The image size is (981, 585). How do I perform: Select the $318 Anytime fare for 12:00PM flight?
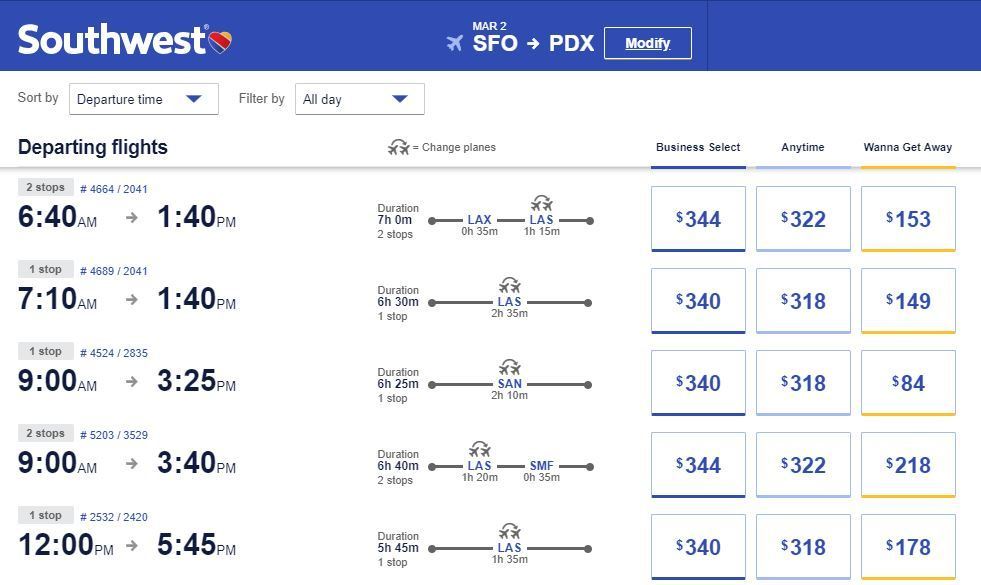tap(802, 547)
